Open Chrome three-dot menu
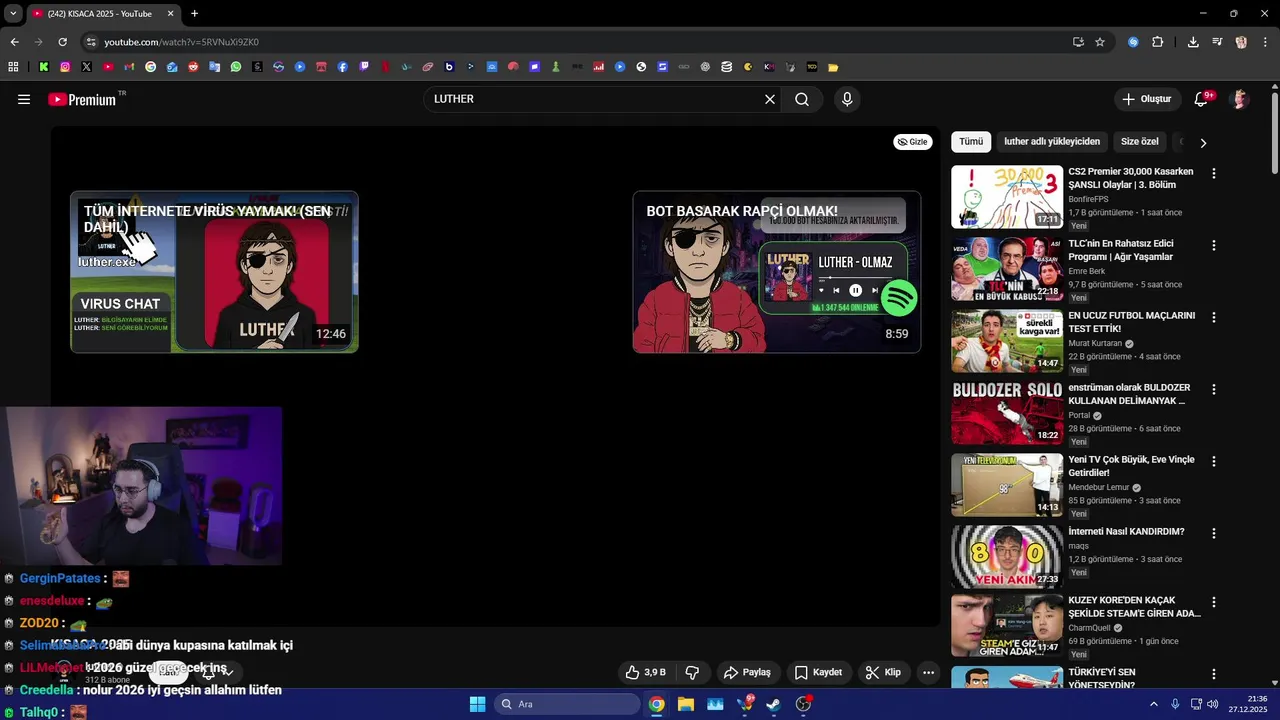This screenshot has height=720, width=1280. click(x=1266, y=42)
